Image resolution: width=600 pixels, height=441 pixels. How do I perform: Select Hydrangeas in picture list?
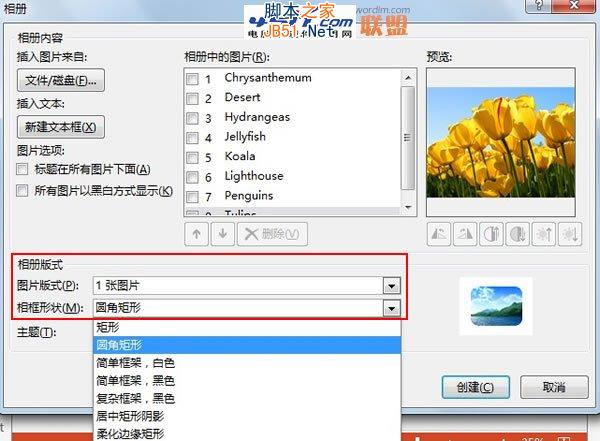[x=257, y=117]
